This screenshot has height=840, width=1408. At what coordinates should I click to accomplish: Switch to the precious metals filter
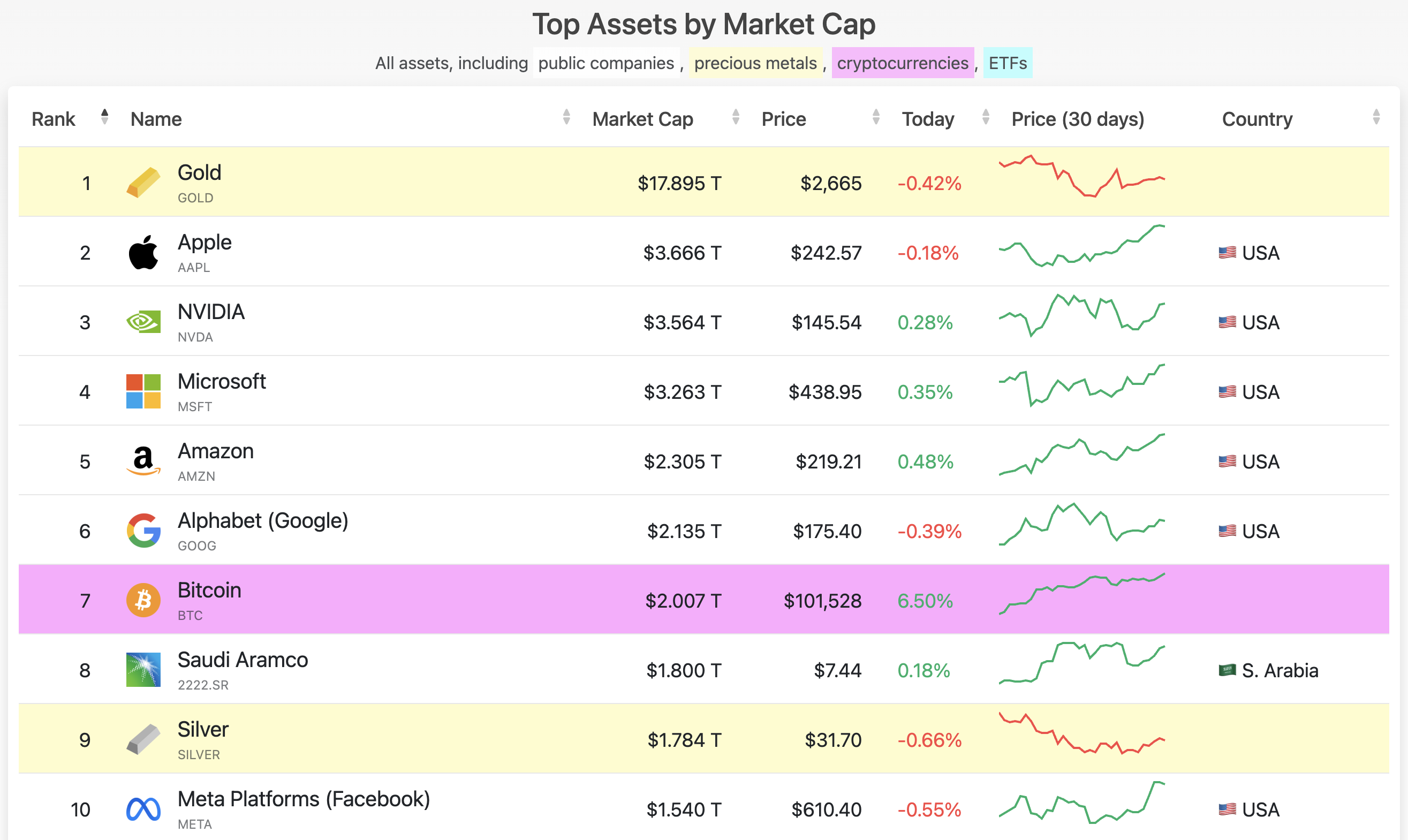coord(755,63)
